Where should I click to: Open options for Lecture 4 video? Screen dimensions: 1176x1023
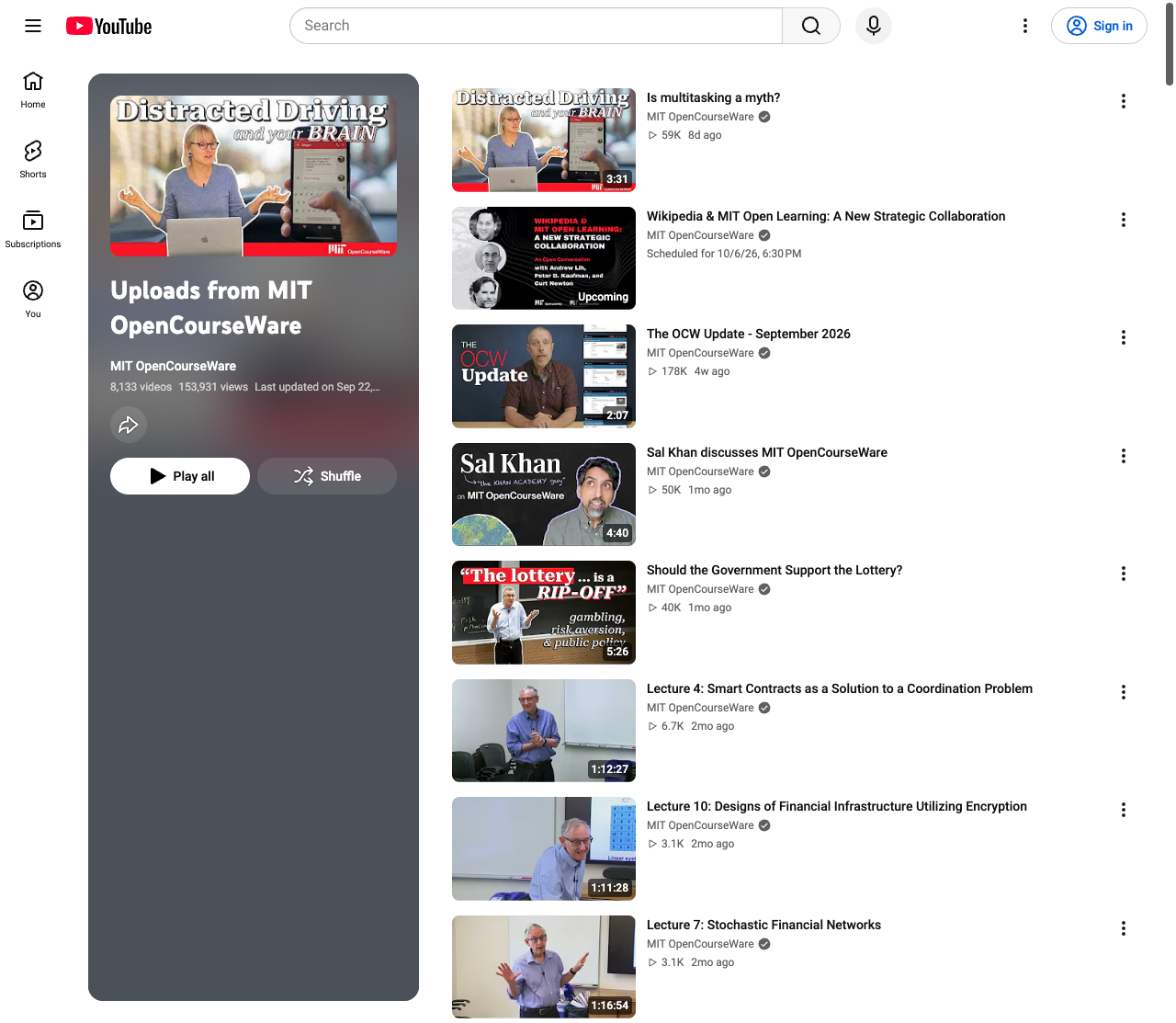[x=1124, y=692]
